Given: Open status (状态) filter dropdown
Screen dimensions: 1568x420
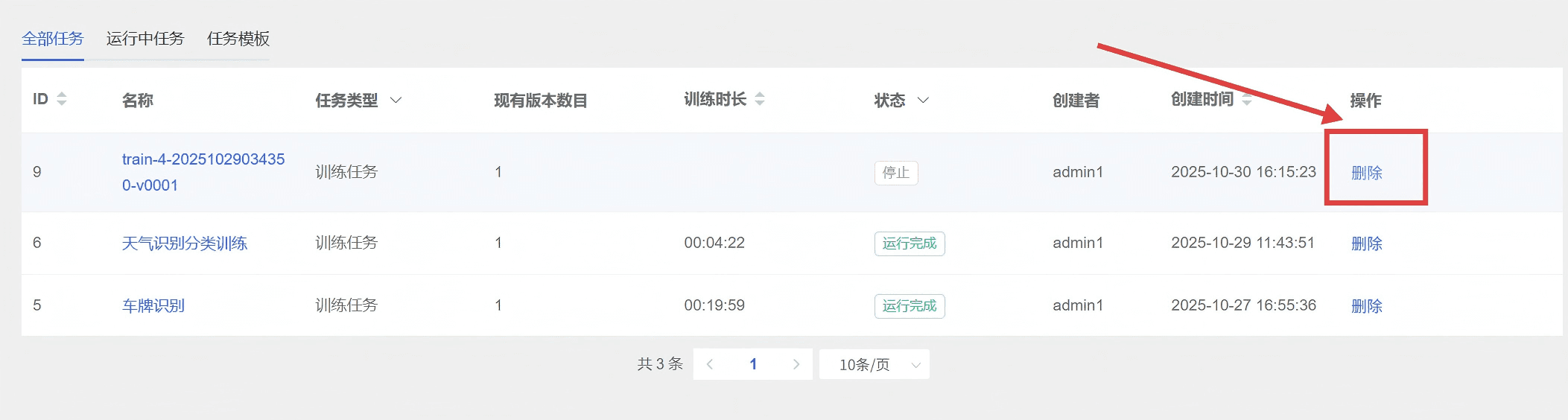Looking at the screenshot, I should 922,100.
